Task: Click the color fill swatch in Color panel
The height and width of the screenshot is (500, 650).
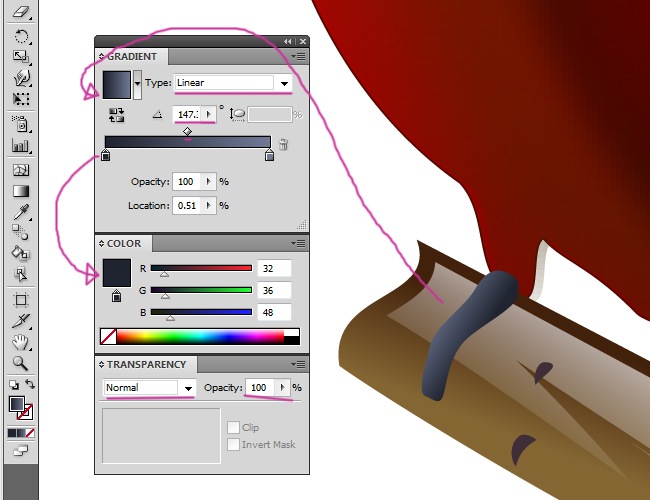Action: tap(117, 273)
